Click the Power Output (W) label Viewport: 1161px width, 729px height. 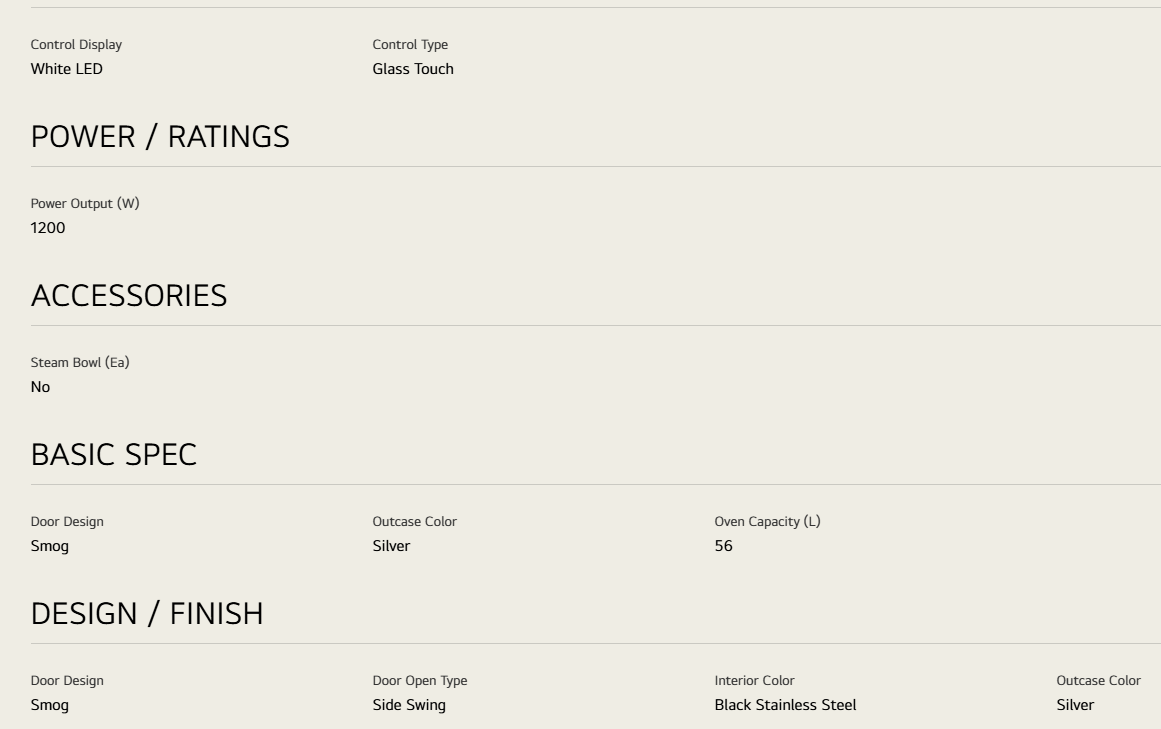coord(85,204)
